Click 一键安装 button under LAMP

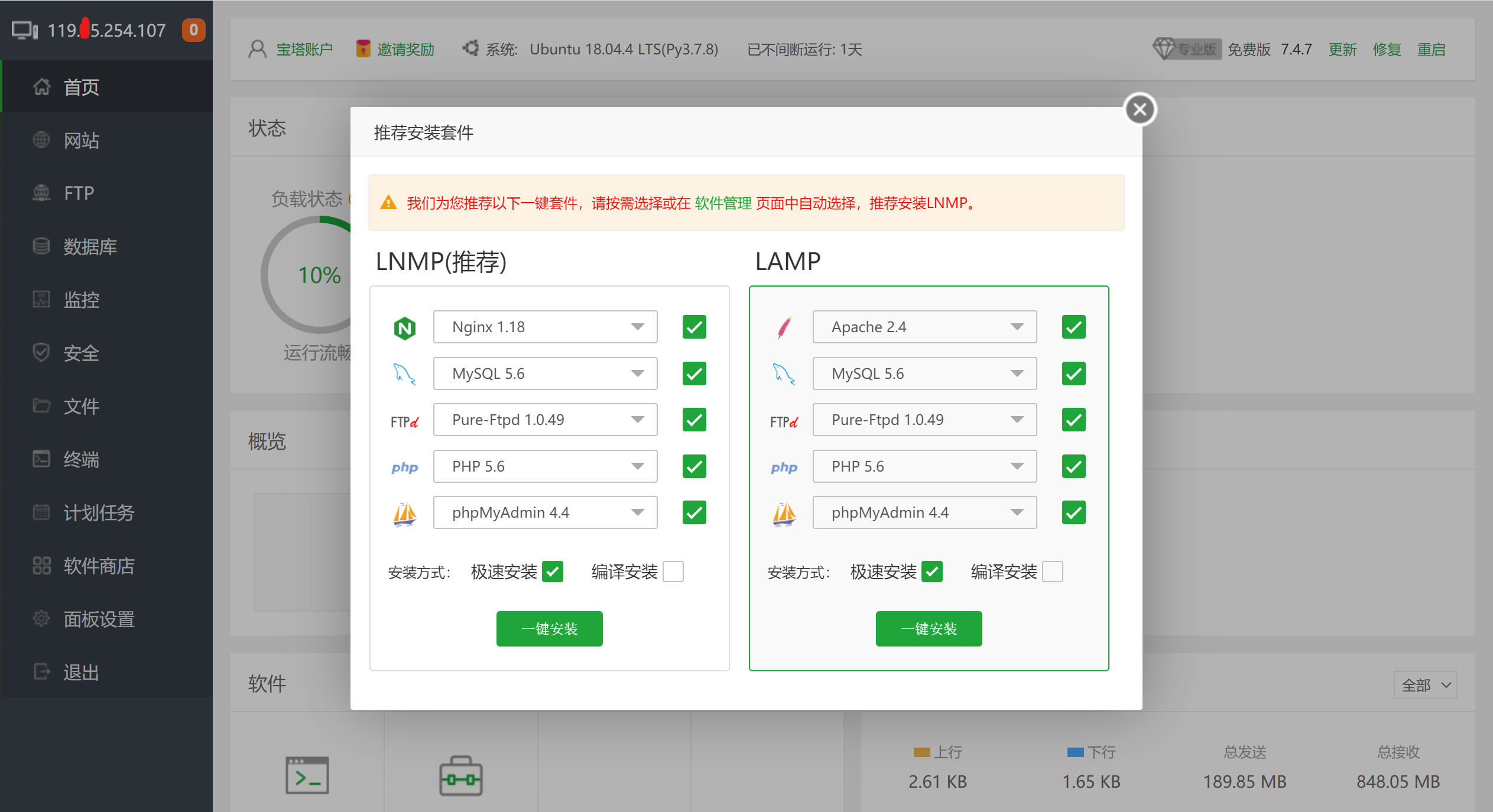click(x=929, y=629)
